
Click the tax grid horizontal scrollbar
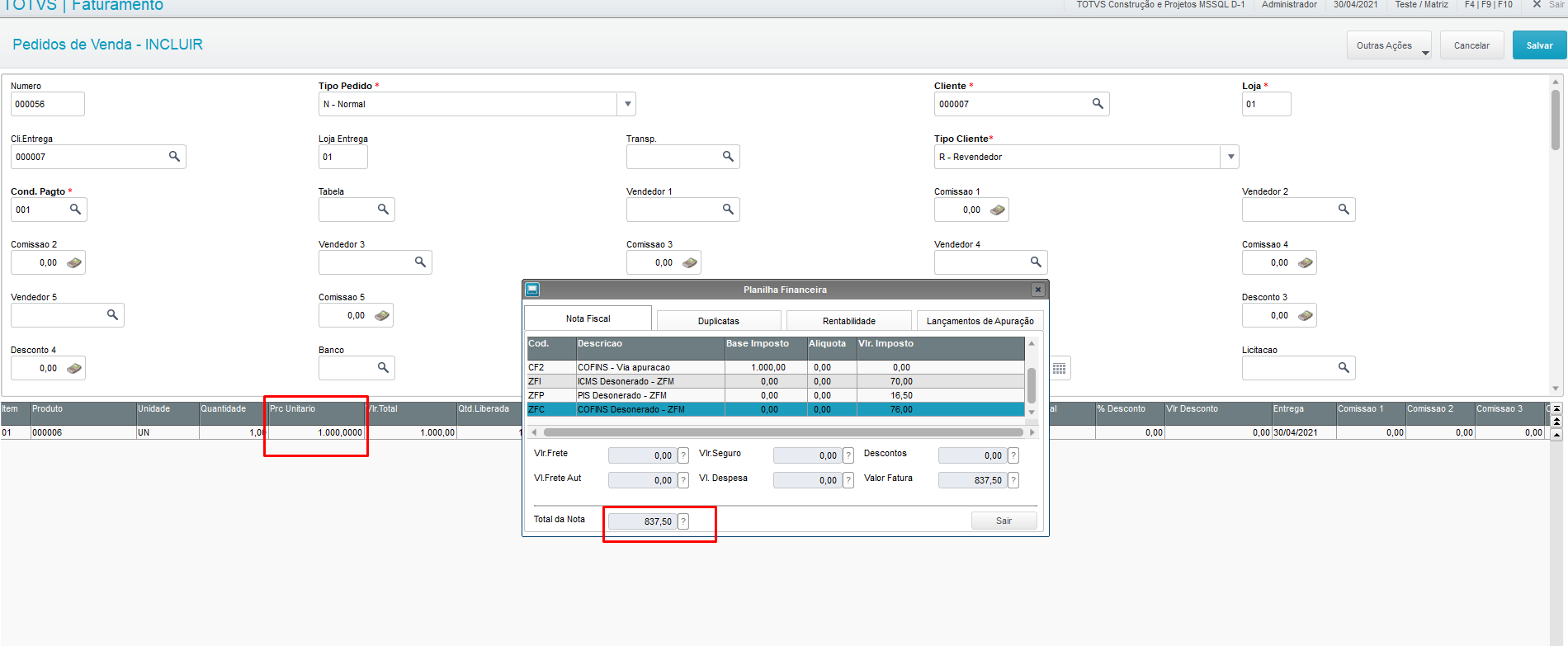pos(783,432)
